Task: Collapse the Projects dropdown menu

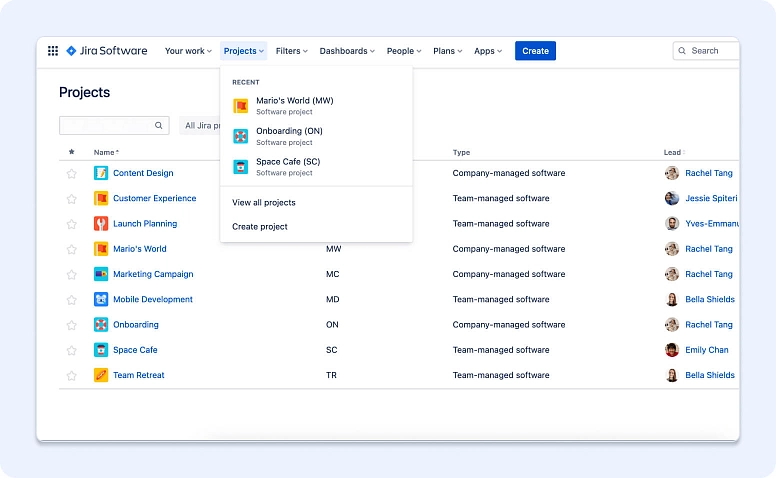Action: click(x=243, y=50)
